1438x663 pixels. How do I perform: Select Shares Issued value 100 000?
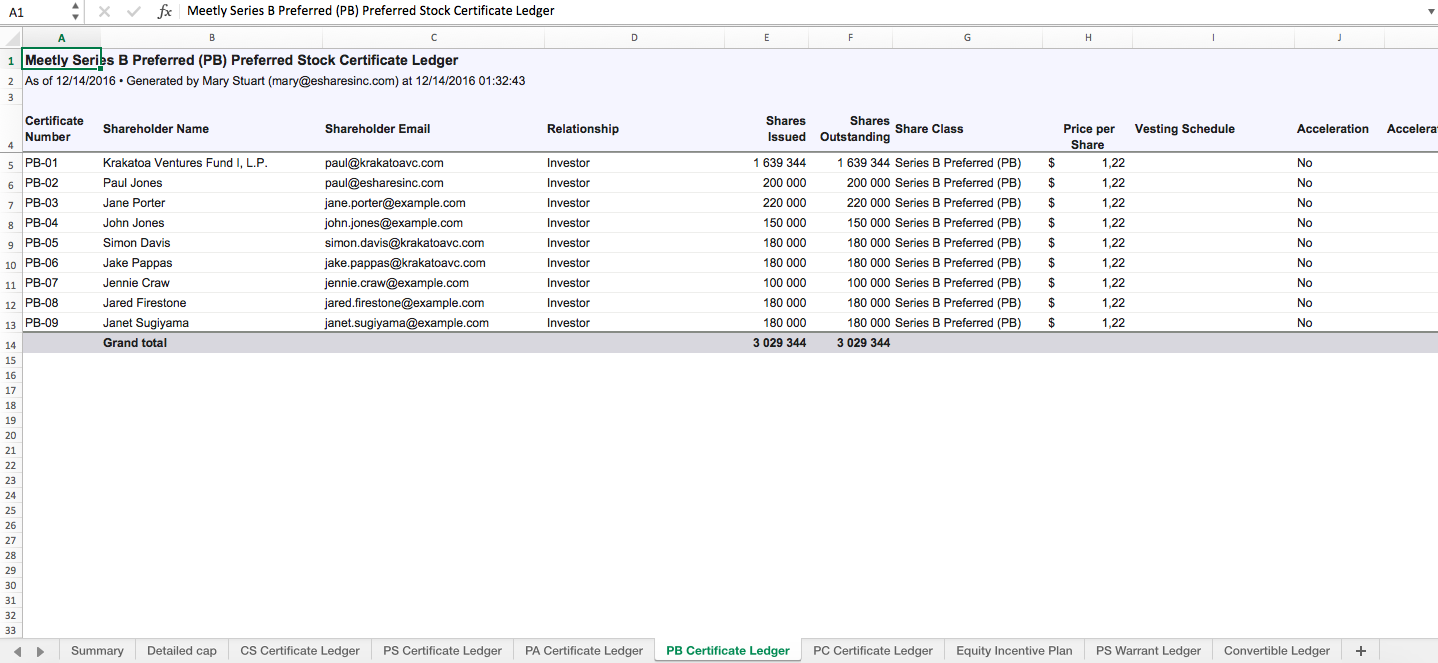[766, 283]
